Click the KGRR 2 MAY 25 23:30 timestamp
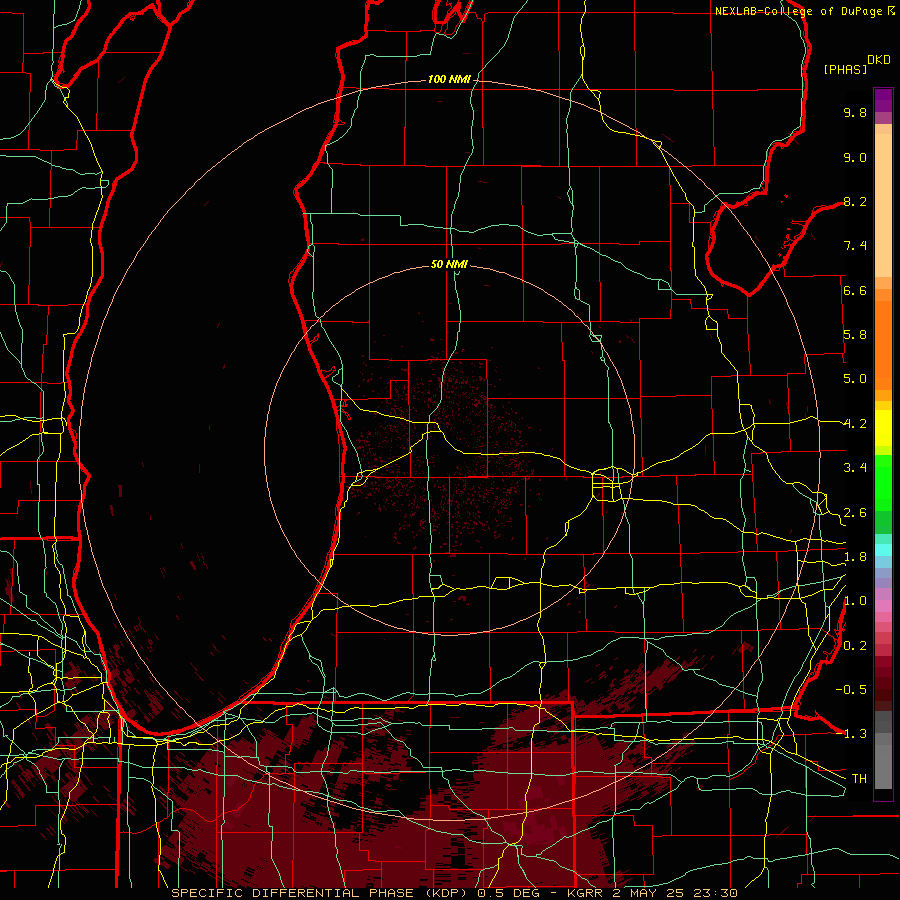The height and width of the screenshot is (900, 900). (652, 893)
